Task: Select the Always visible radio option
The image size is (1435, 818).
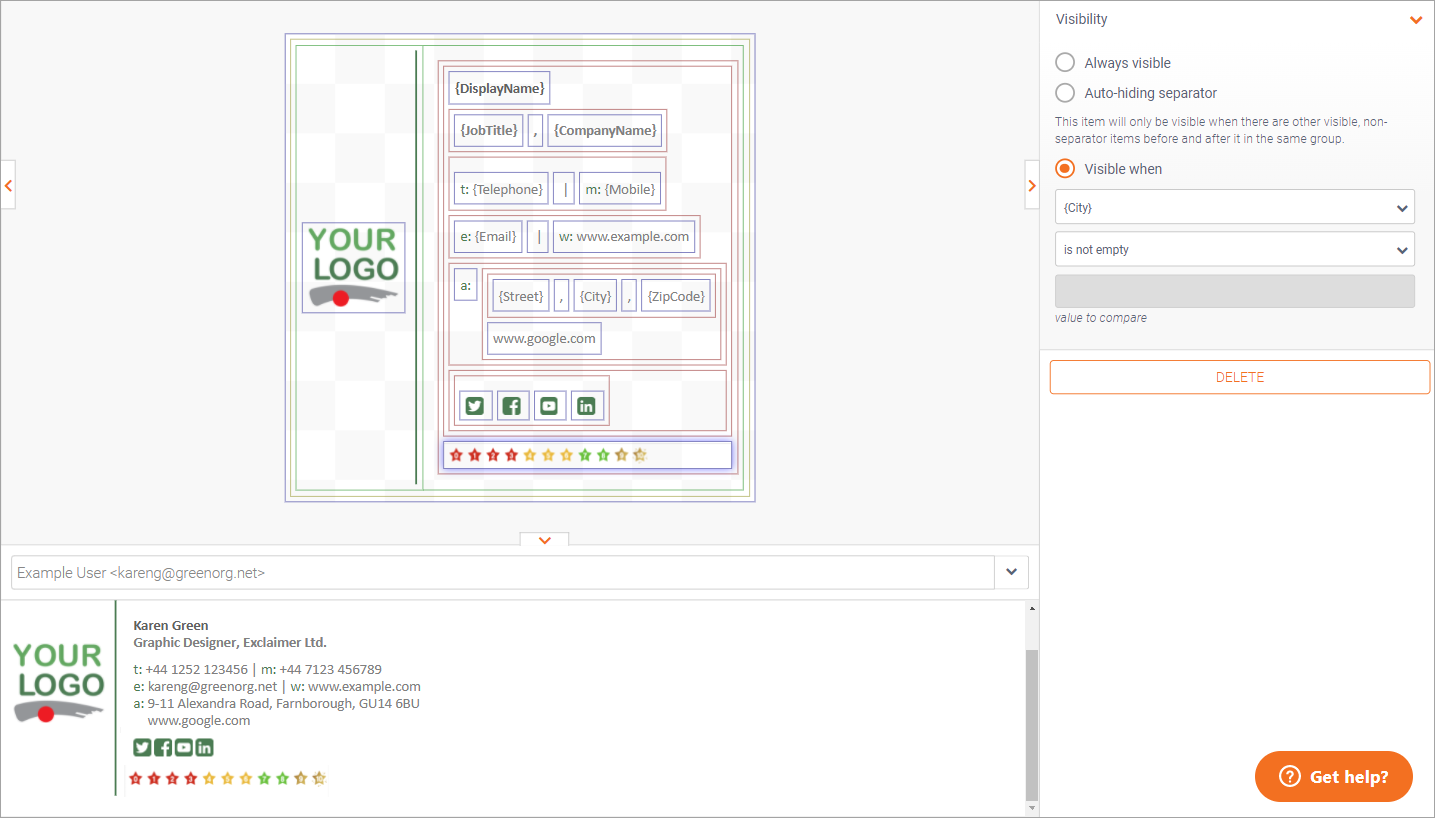Action: [x=1065, y=63]
